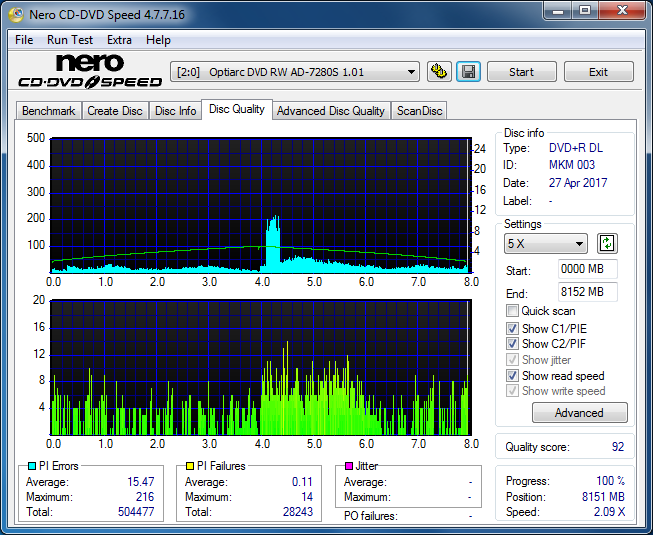The width and height of the screenshot is (653, 535).
Task: Click the refresh speed icon in Settings
Action: pyautogui.click(x=607, y=244)
